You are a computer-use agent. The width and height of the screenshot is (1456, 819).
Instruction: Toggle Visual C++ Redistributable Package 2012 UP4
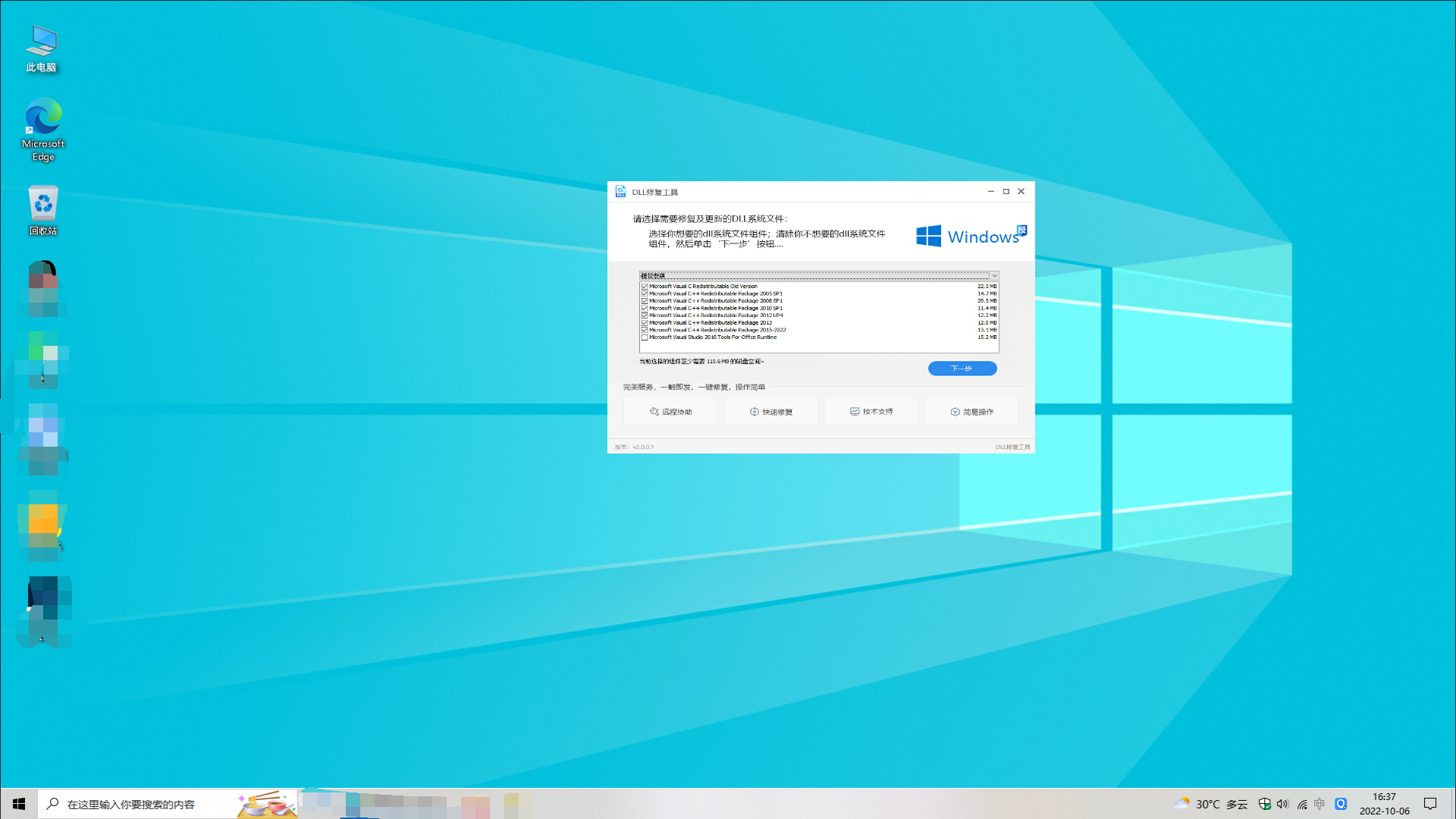(645, 315)
